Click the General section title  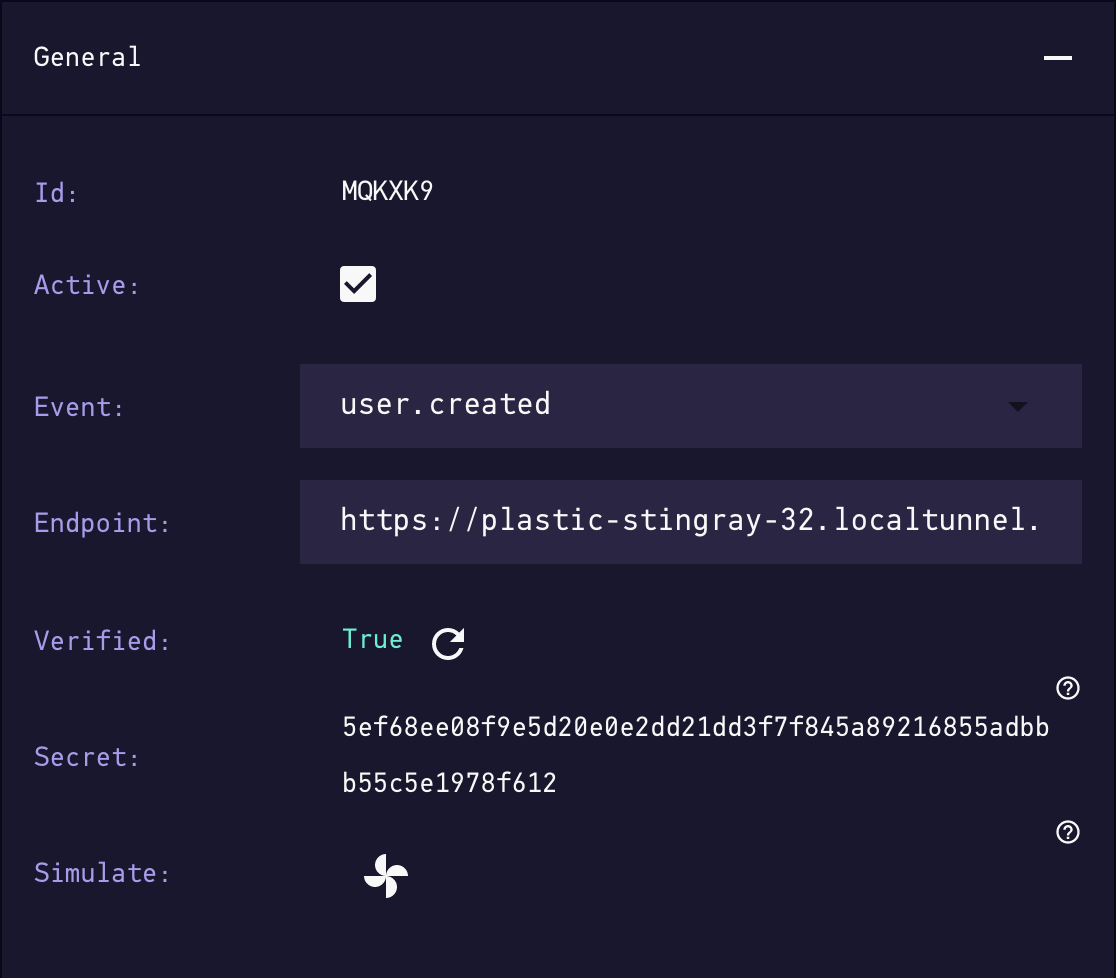87,57
